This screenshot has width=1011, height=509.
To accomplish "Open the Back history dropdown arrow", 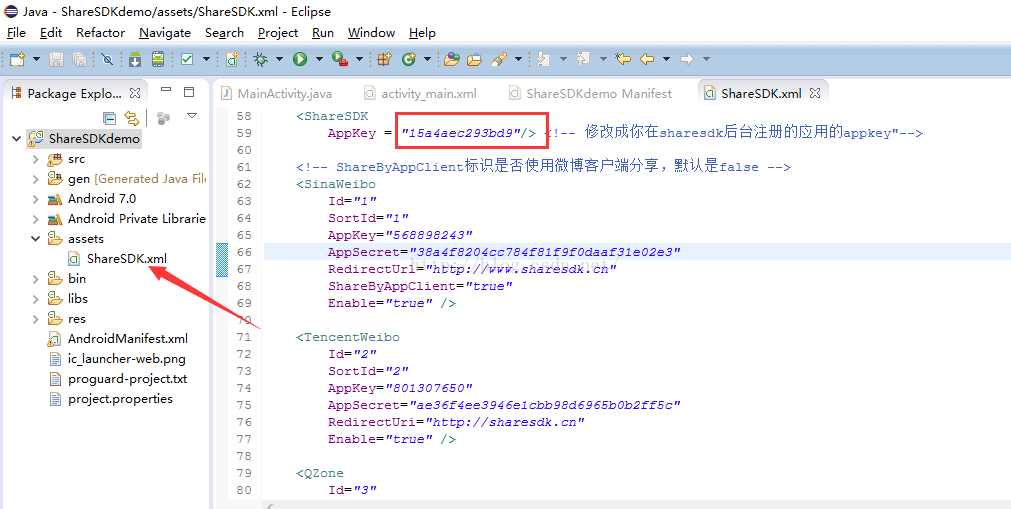I will 666,59.
